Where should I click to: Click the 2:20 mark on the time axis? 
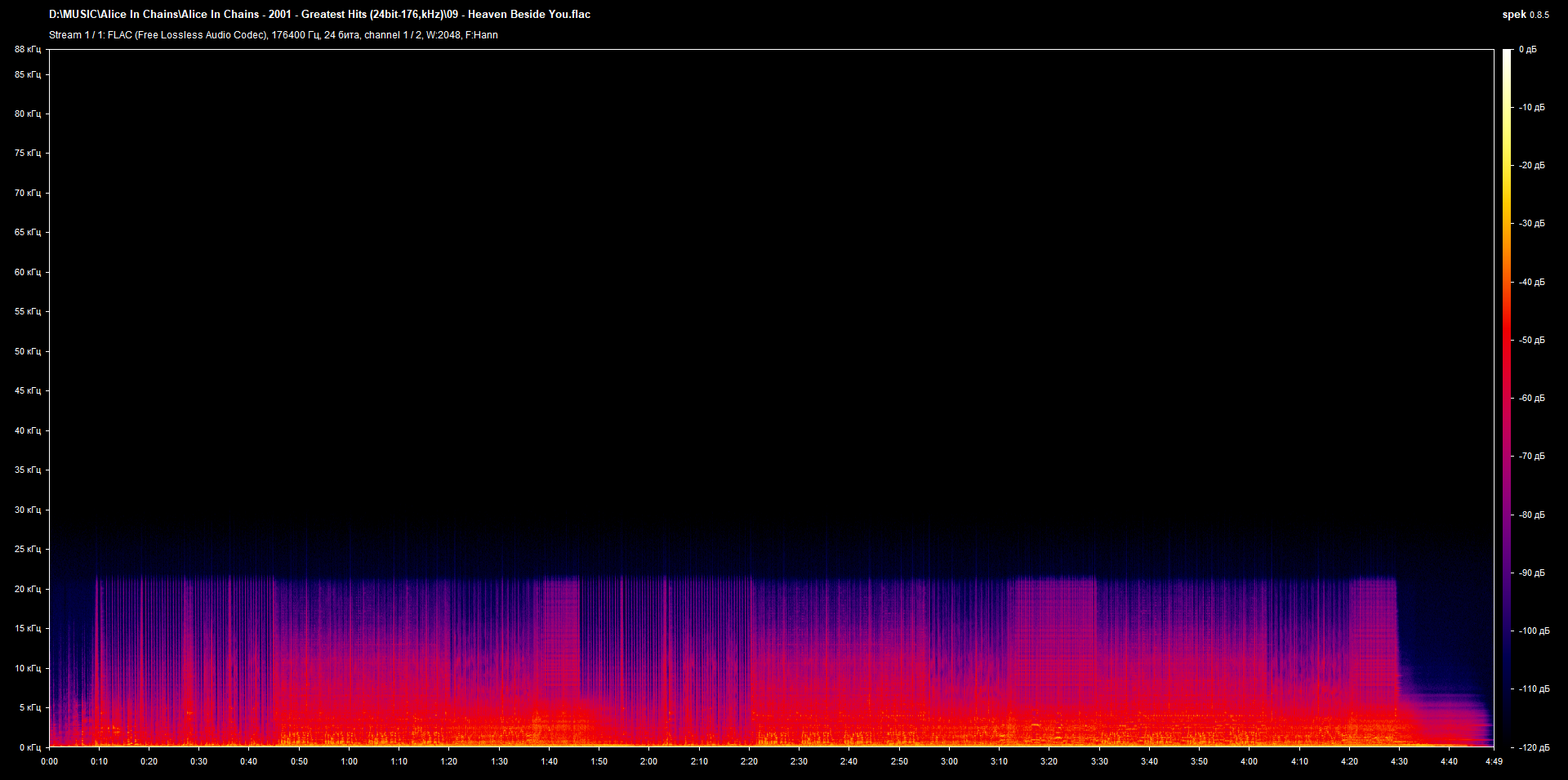750,760
